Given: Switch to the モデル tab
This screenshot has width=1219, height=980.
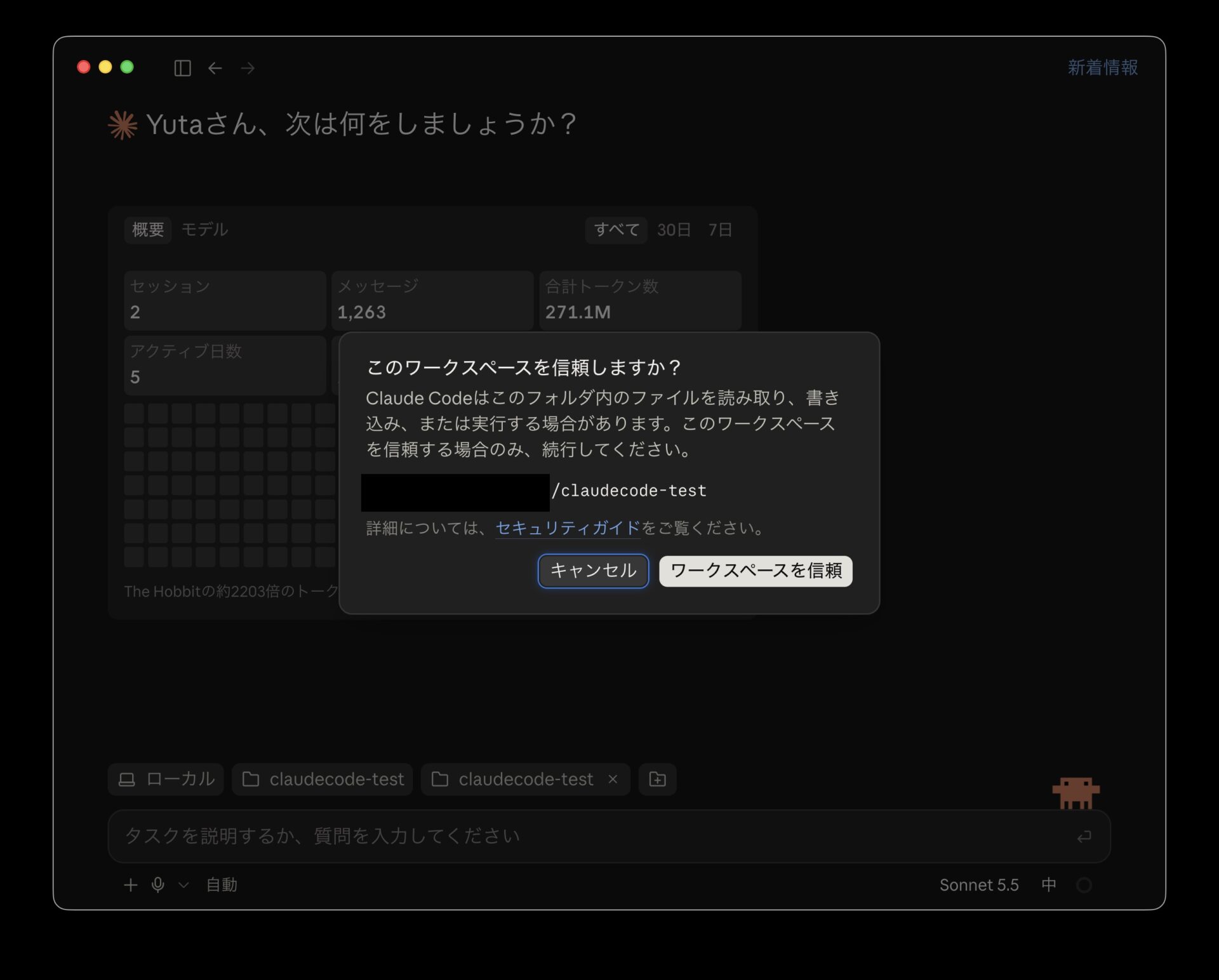Looking at the screenshot, I should [204, 229].
